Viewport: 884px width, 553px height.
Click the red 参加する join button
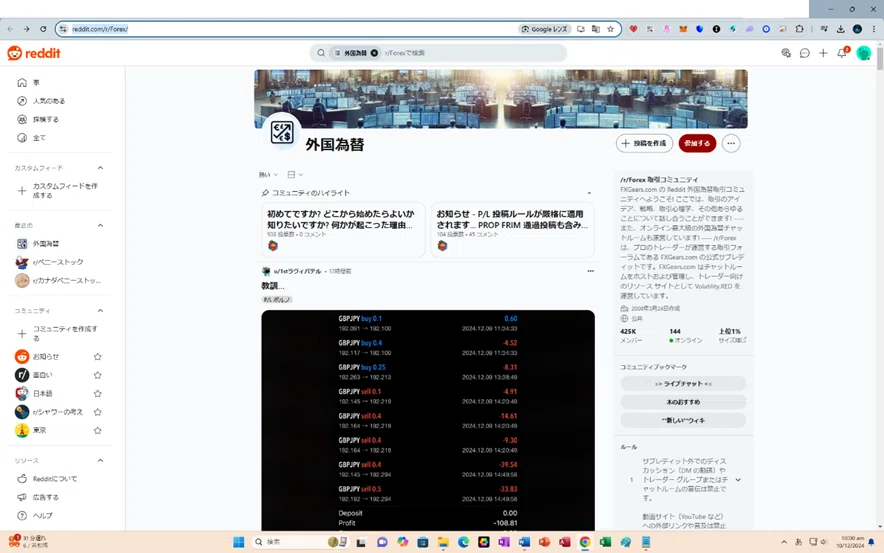pyautogui.click(x=697, y=143)
